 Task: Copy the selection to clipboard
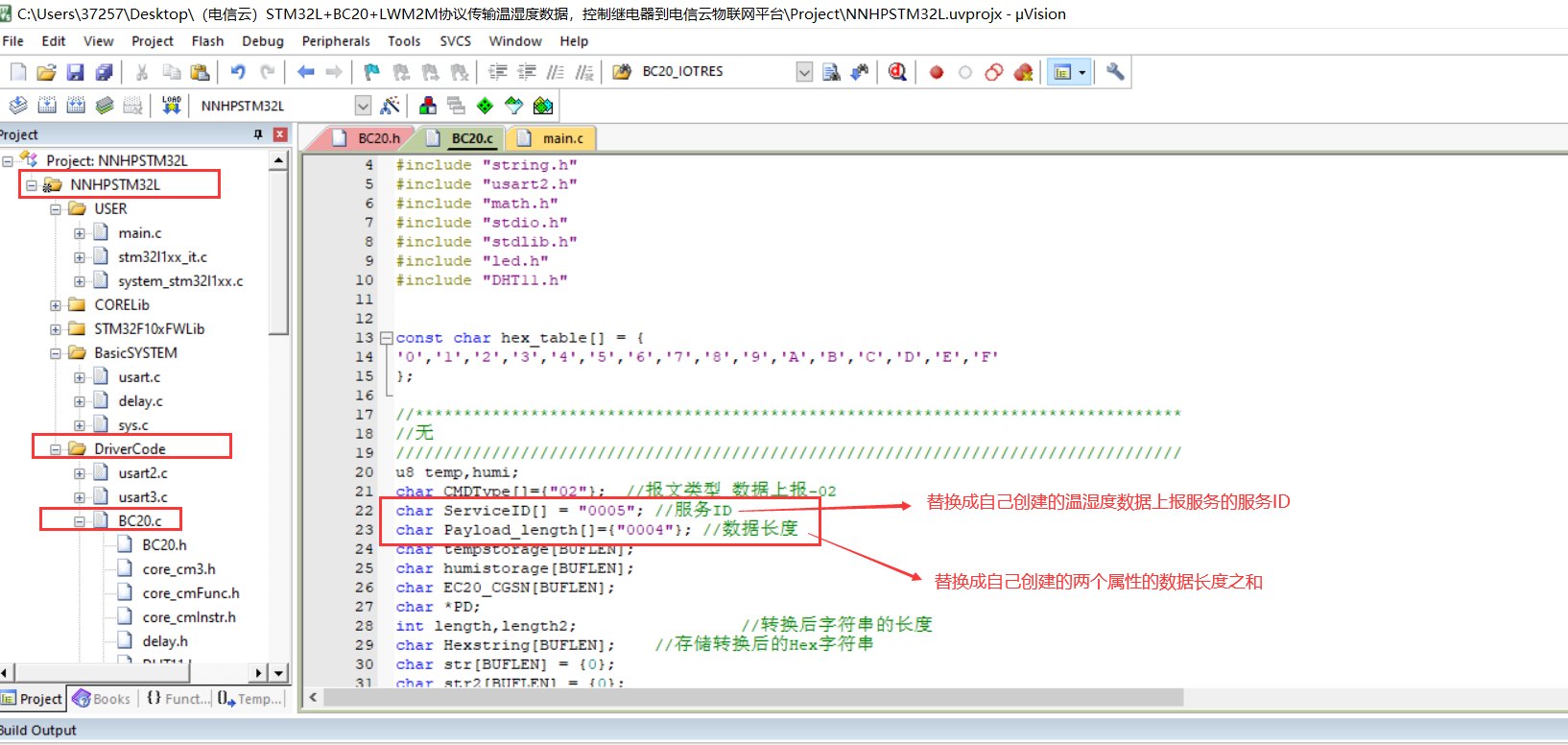point(171,72)
